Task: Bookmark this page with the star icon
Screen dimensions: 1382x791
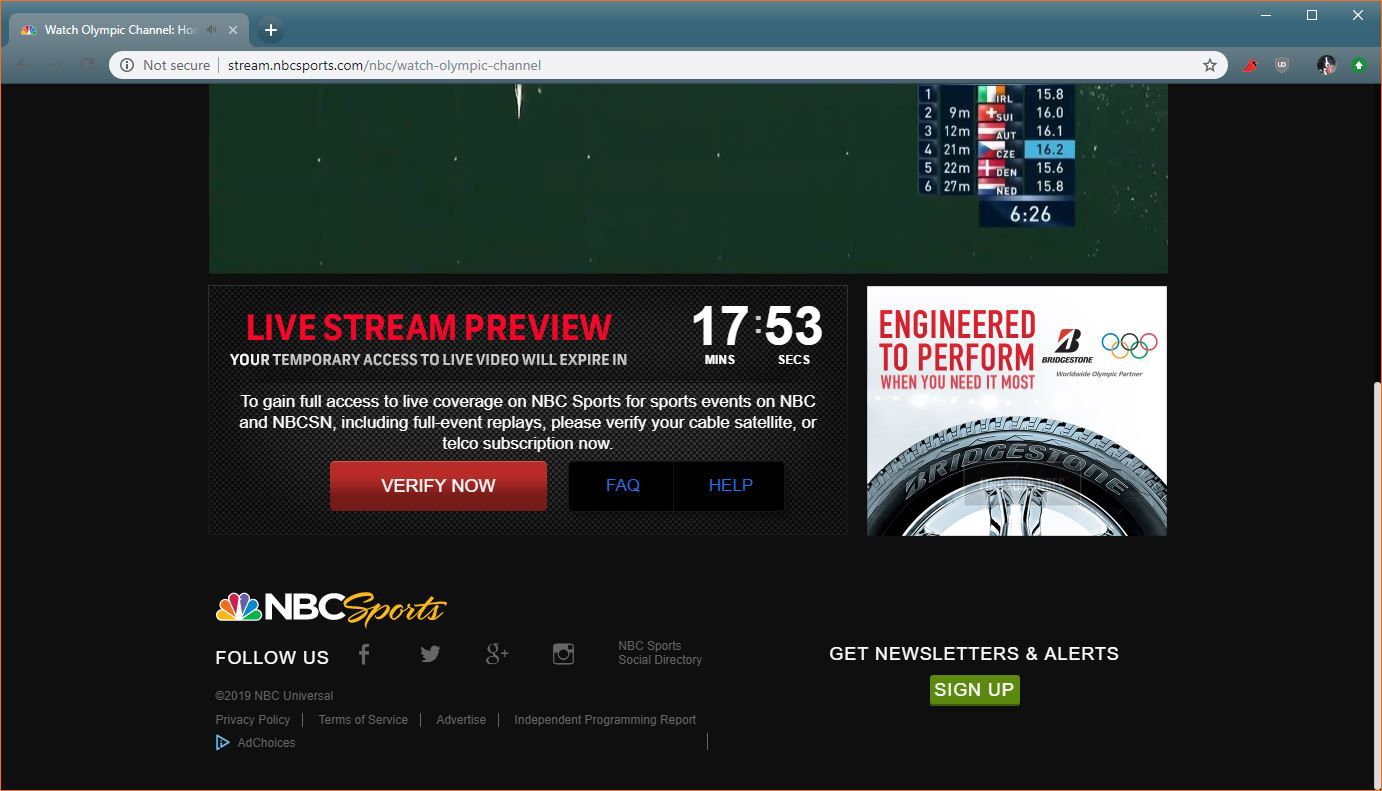Action: pos(1210,65)
